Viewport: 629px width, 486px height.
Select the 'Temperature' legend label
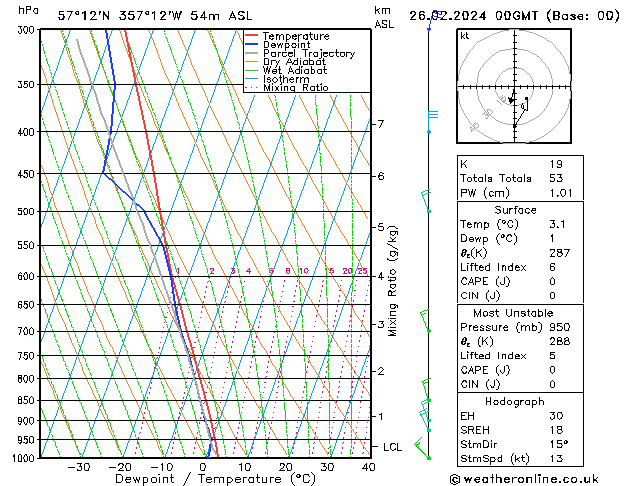[x=296, y=36]
